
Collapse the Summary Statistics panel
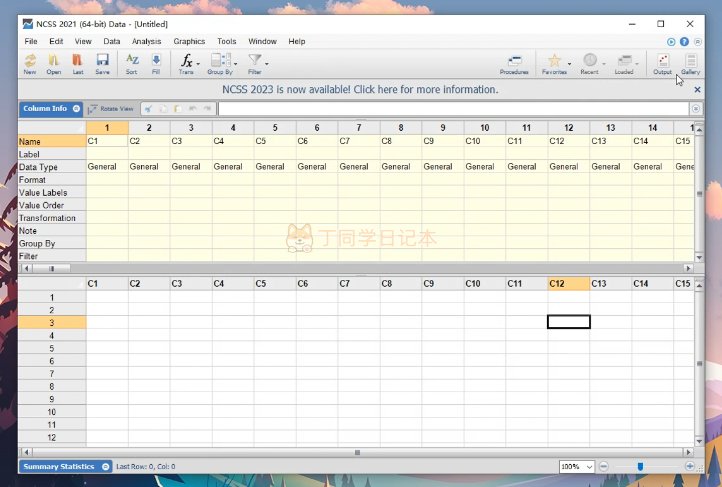[x=105, y=467]
